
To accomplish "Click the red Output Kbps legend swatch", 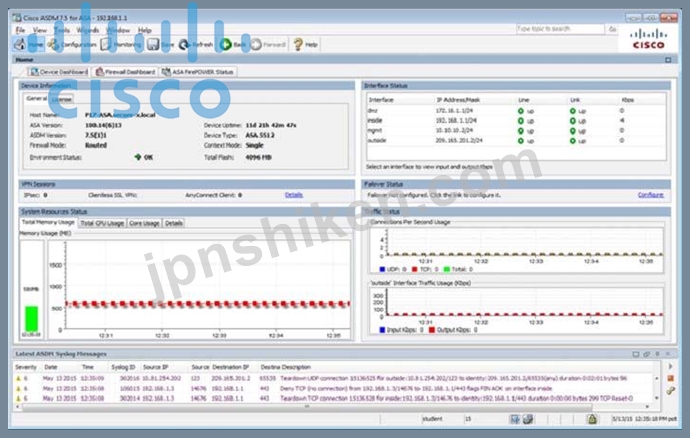I will [432, 330].
